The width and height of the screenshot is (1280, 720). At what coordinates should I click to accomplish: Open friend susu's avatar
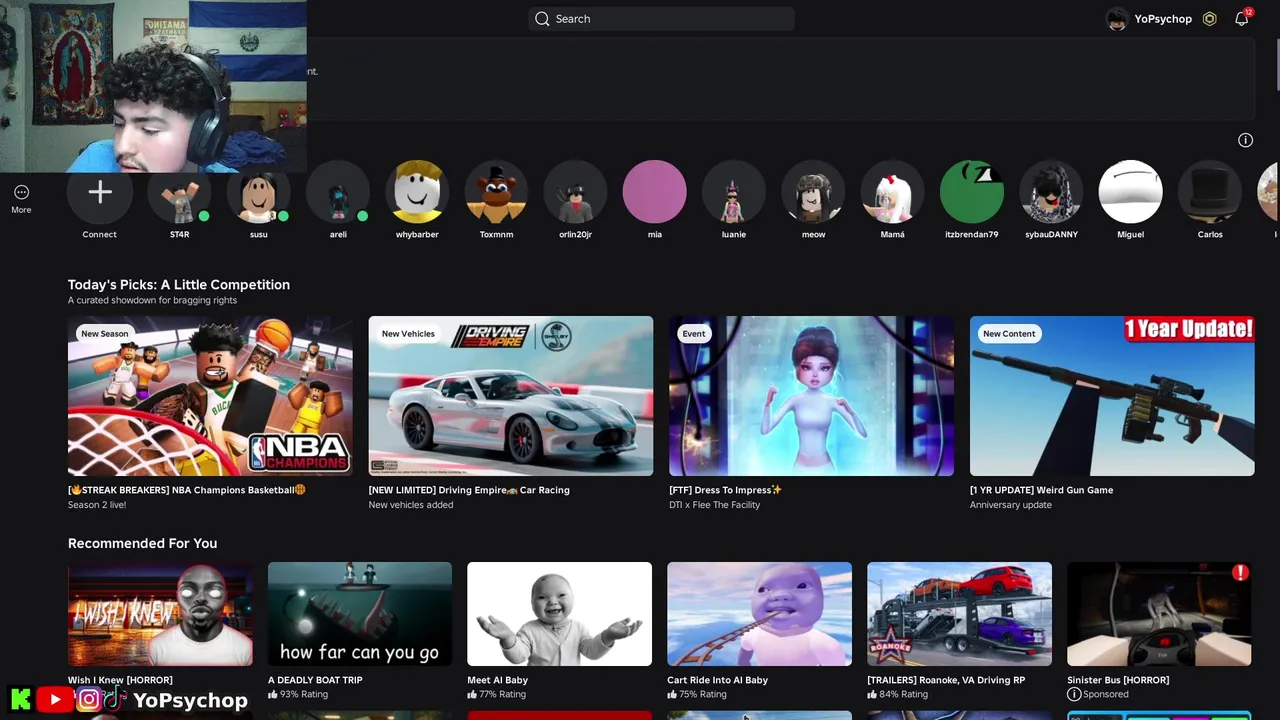[258, 192]
